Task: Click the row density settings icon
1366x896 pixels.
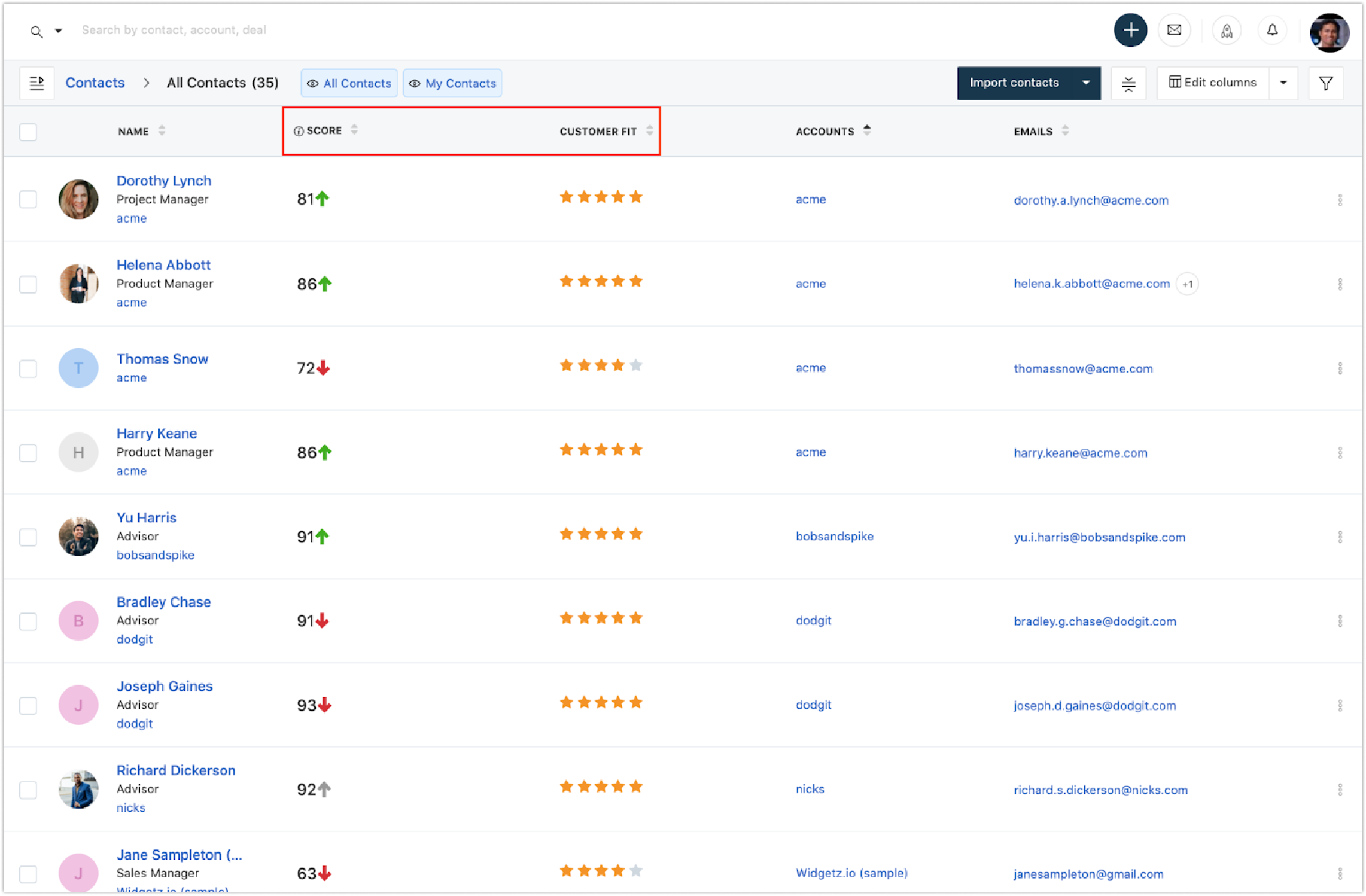Action: click(x=1128, y=83)
